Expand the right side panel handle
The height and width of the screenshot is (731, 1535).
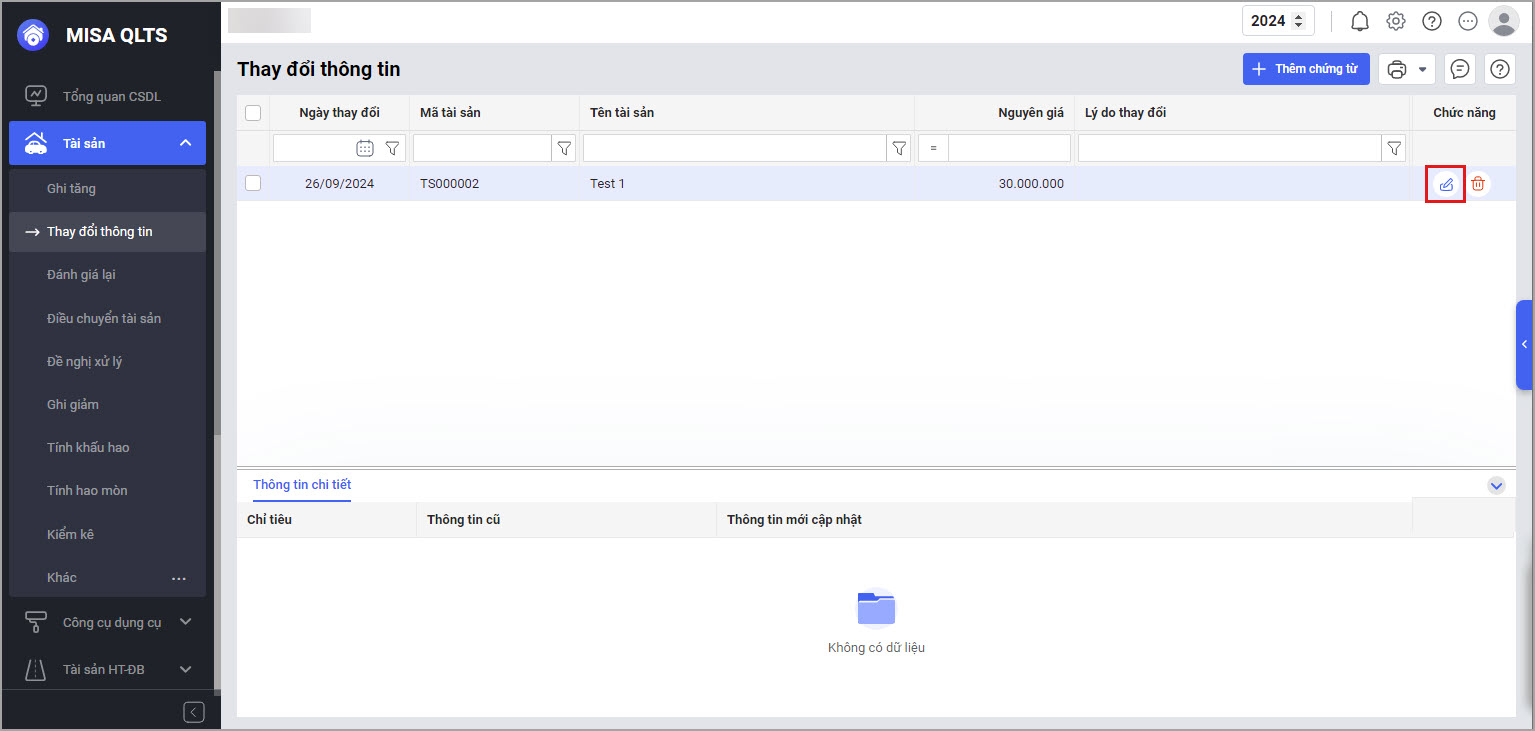(1524, 344)
